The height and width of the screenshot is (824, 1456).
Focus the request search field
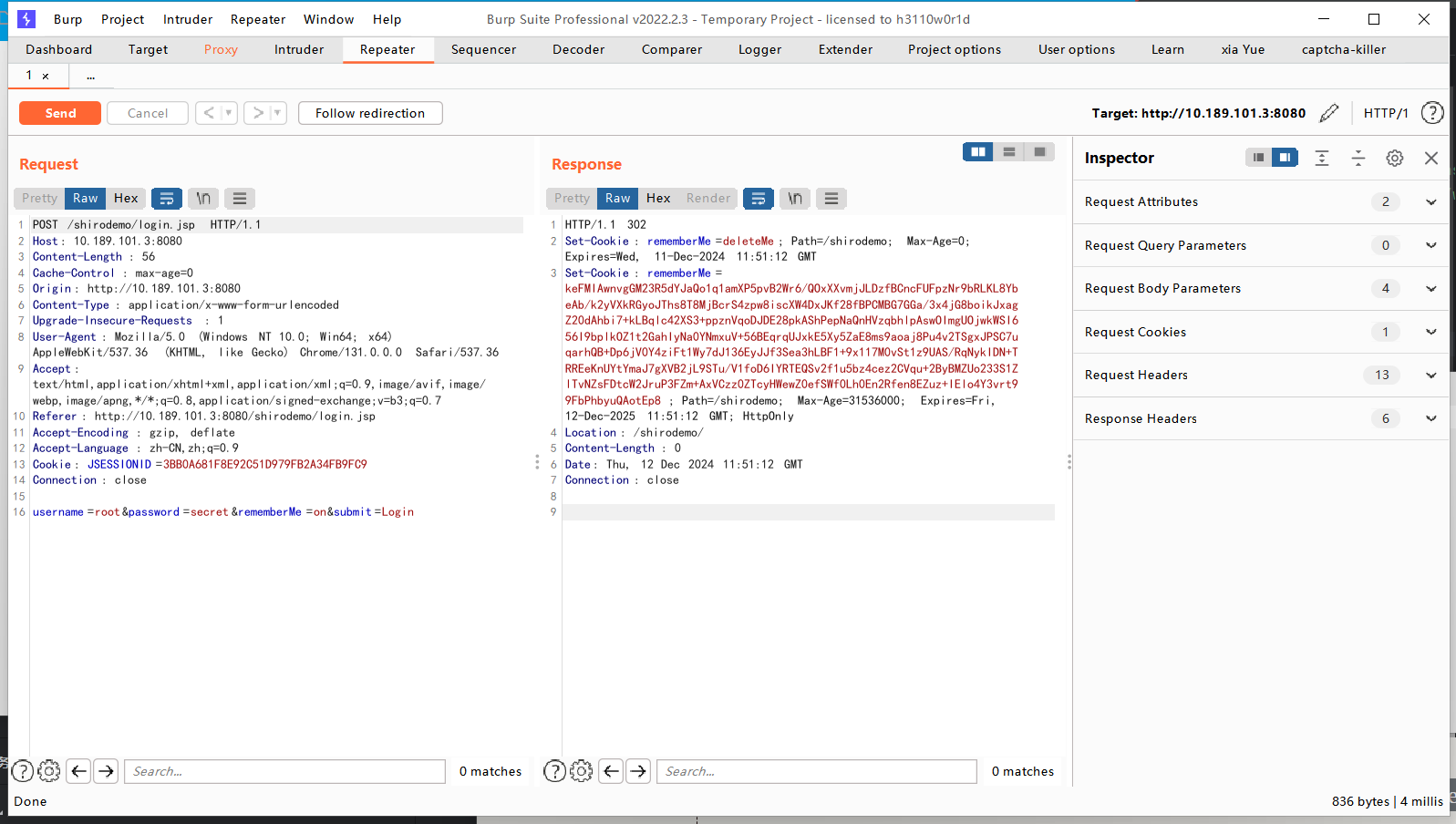tap(284, 771)
